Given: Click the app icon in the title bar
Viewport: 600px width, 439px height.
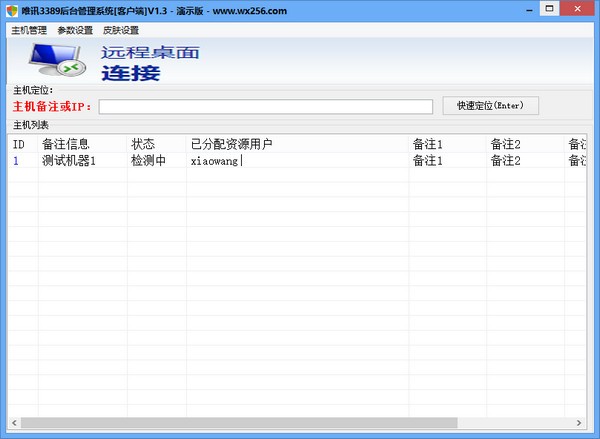Looking at the screenshot, I should coord(11,10).
